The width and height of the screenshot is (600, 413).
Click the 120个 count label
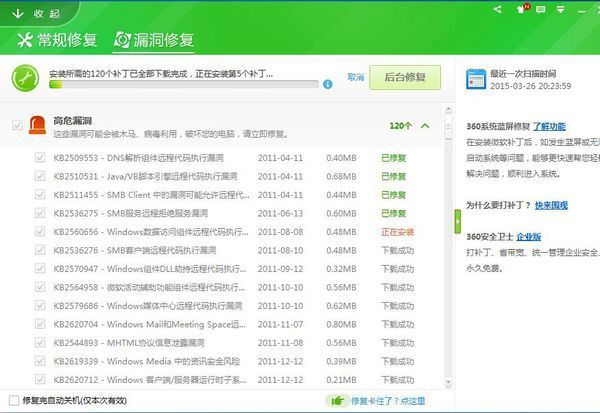[401, 126]
